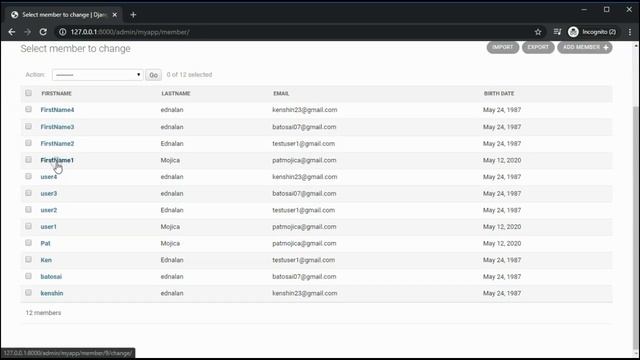Viewport: 640px width, 360px height.
Task: Open the user1 member link
Action: pos(49,227)
